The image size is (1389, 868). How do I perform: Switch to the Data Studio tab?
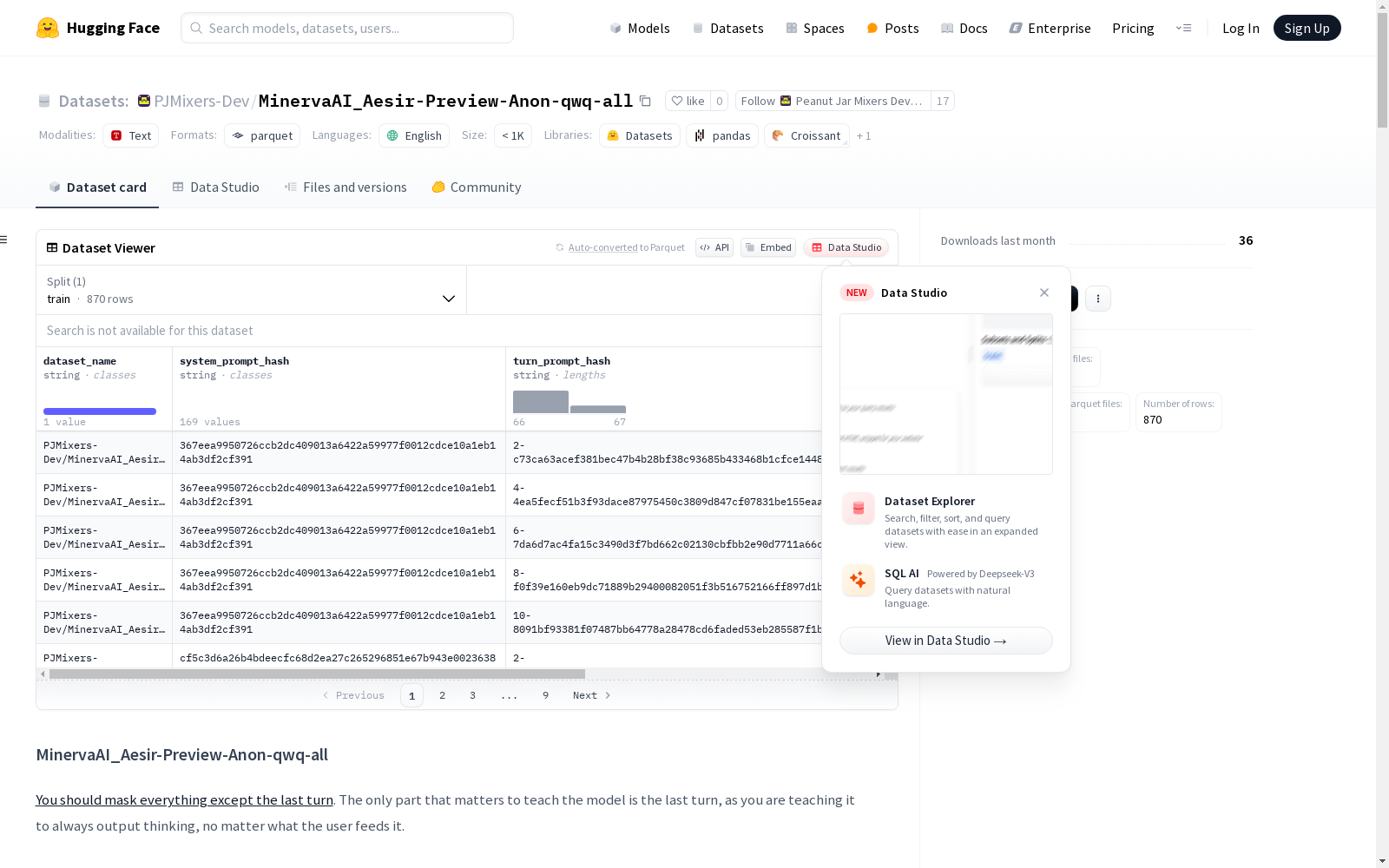coord(216,187)
